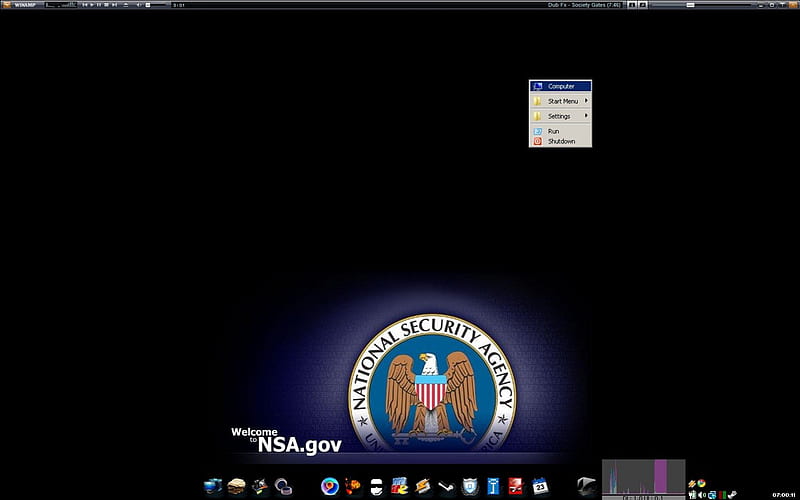Click the Winamp eject button

(126, 5)
